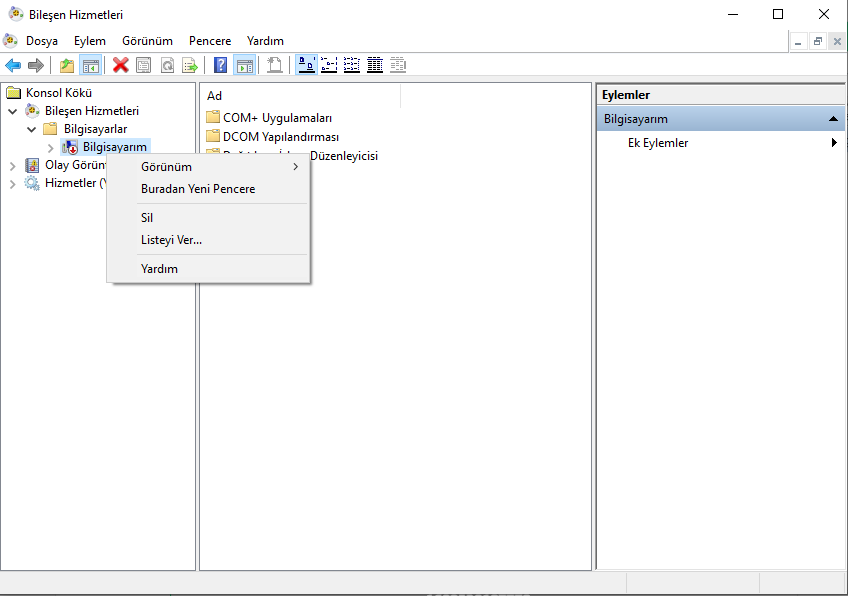Viewport: 848px width, 596px height.
Task: Minimize the inner MDI console window
Action: point(798,42)
